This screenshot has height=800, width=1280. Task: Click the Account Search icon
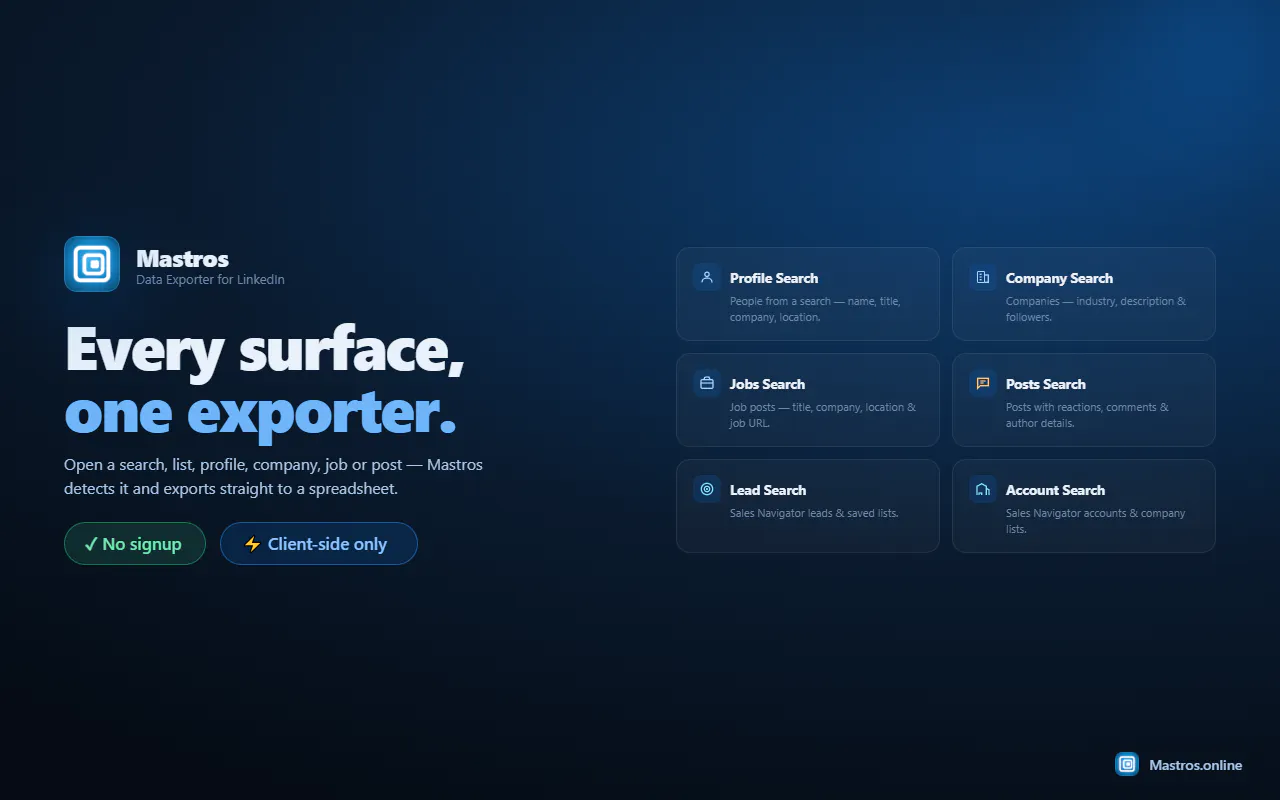[x=983, y=489]
